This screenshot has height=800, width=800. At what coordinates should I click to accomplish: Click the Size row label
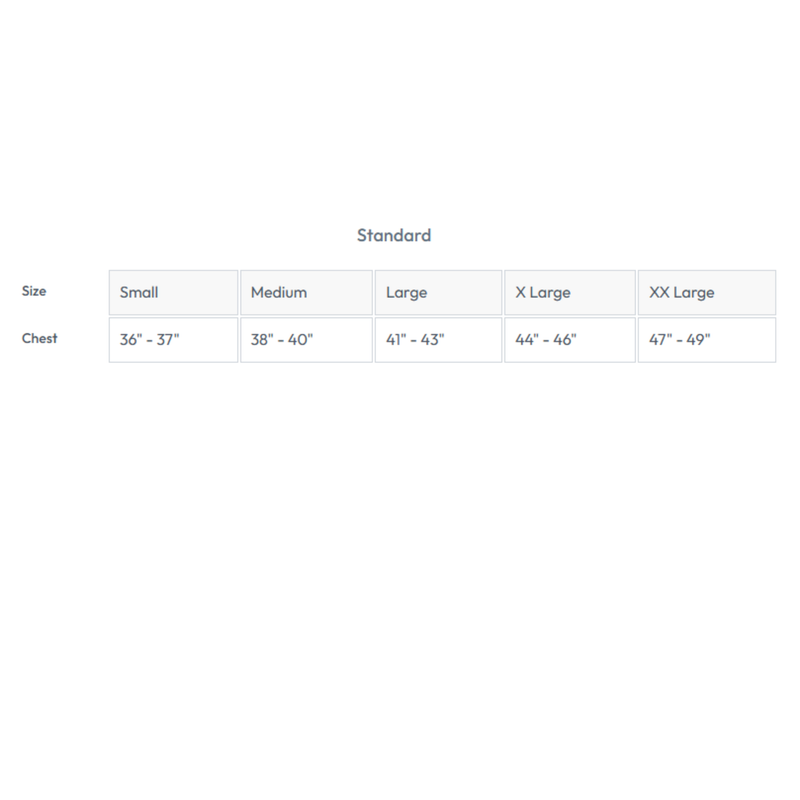click(34, 291)
